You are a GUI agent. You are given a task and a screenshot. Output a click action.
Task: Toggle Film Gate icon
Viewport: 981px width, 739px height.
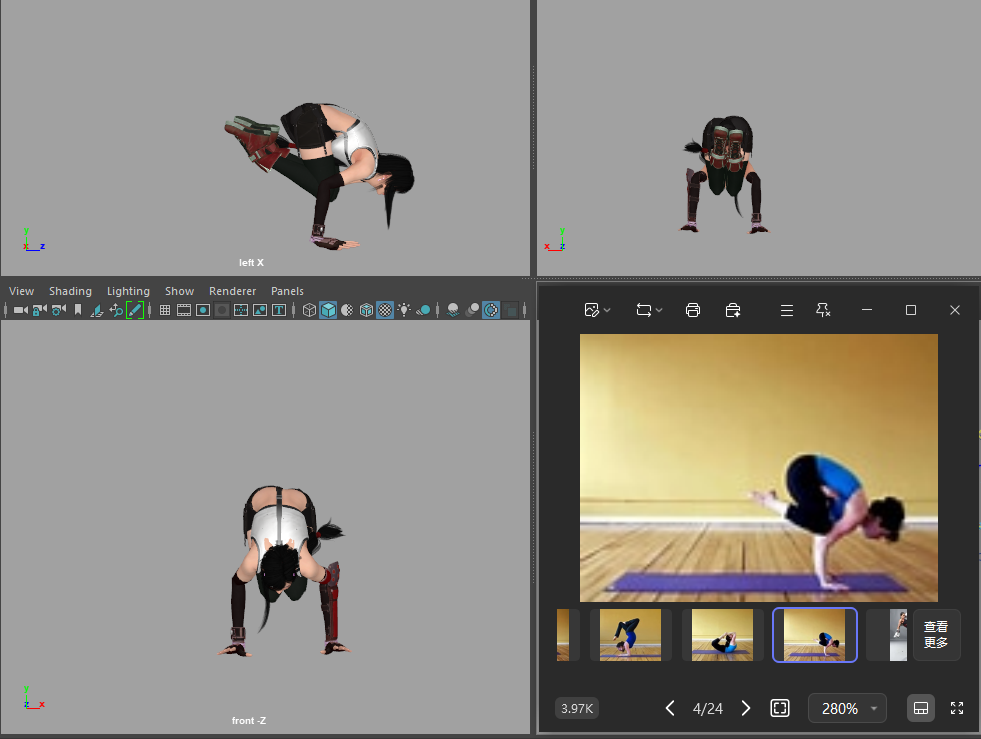[184, 310]
